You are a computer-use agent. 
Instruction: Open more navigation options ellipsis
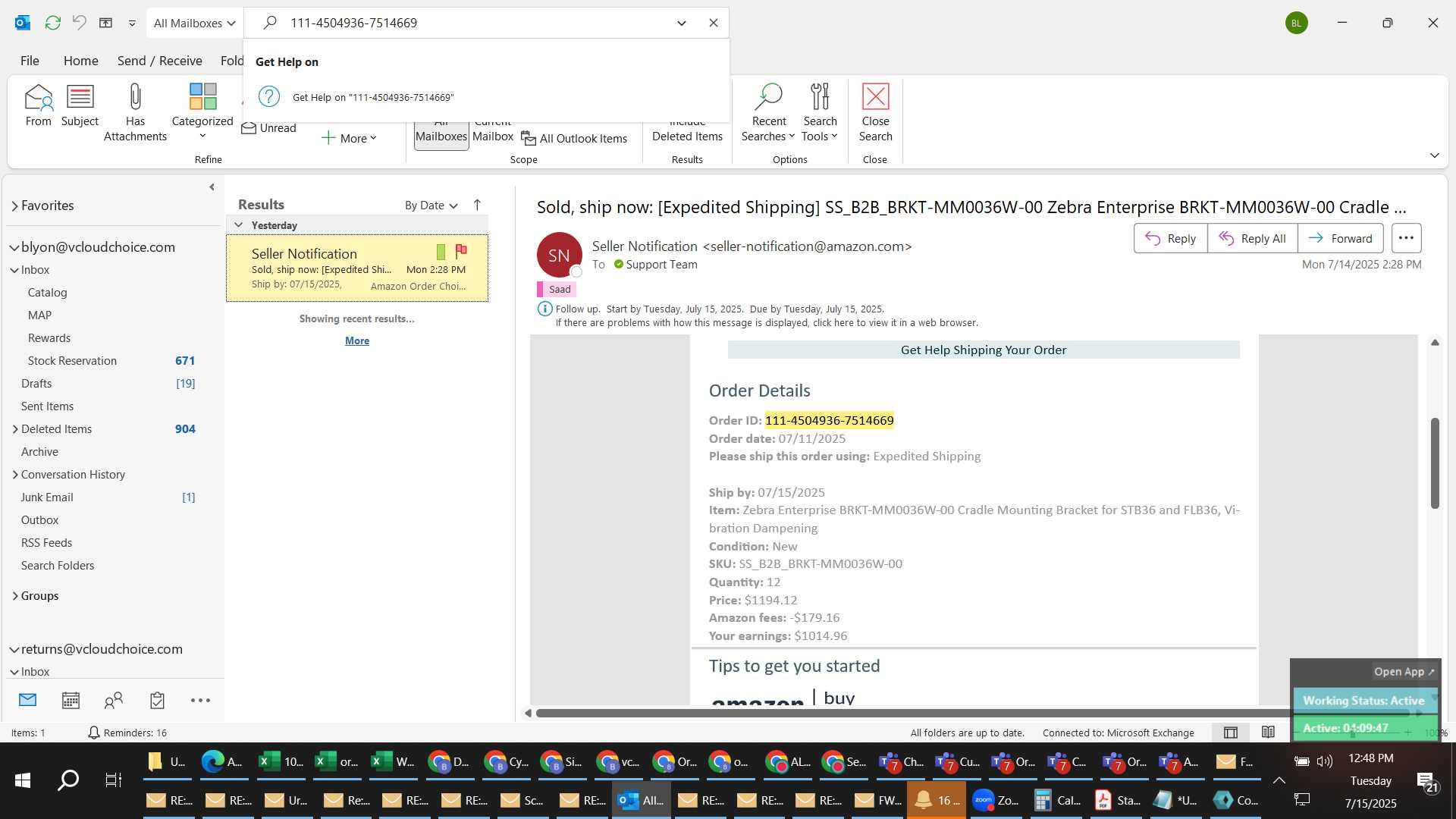[x=200, y=700]
